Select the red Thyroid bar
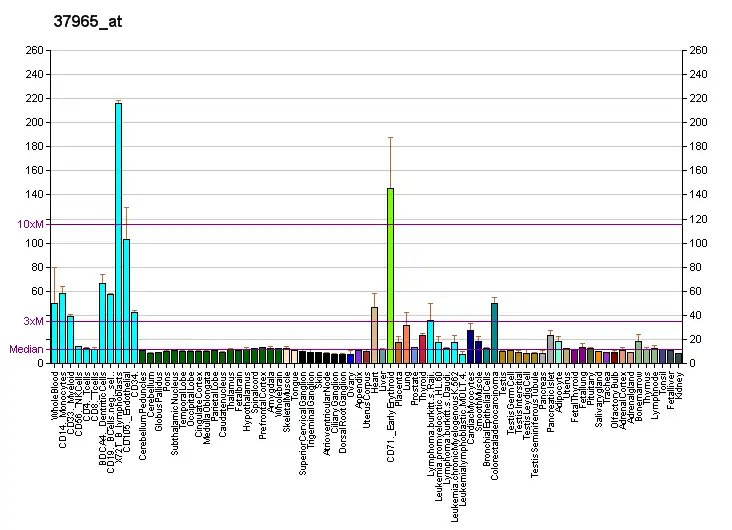 (422, 348)
